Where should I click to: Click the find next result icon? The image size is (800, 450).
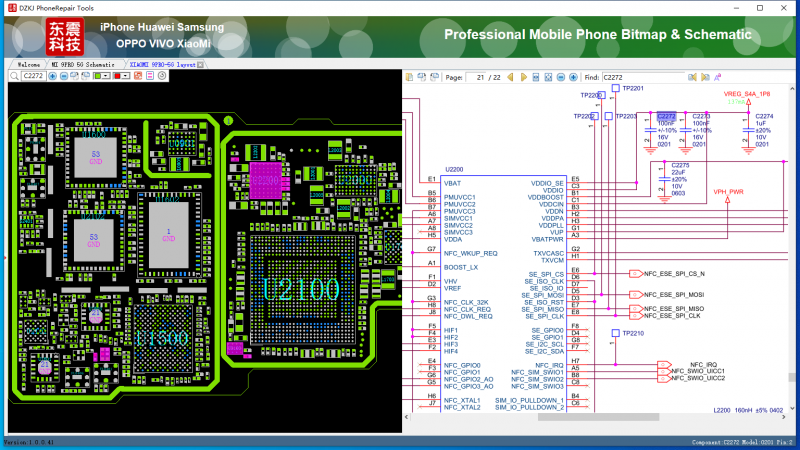(x=703, y=76)
